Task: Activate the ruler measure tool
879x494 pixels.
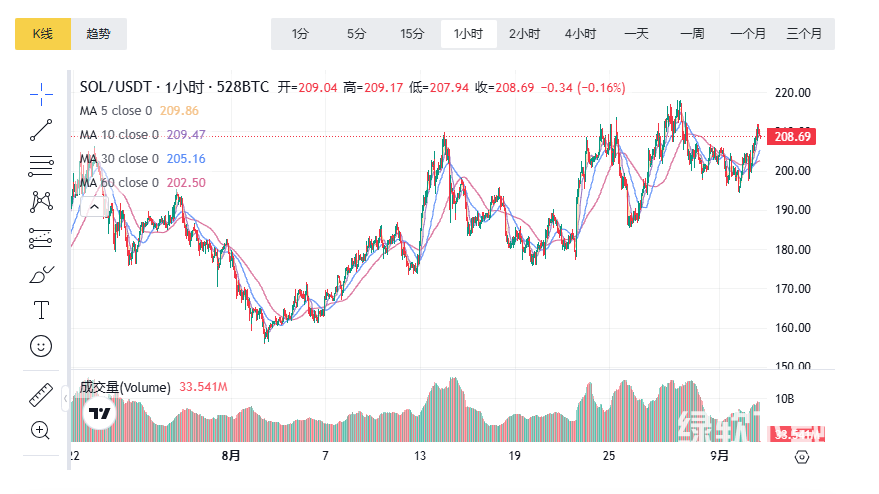Action: (41, 395)
